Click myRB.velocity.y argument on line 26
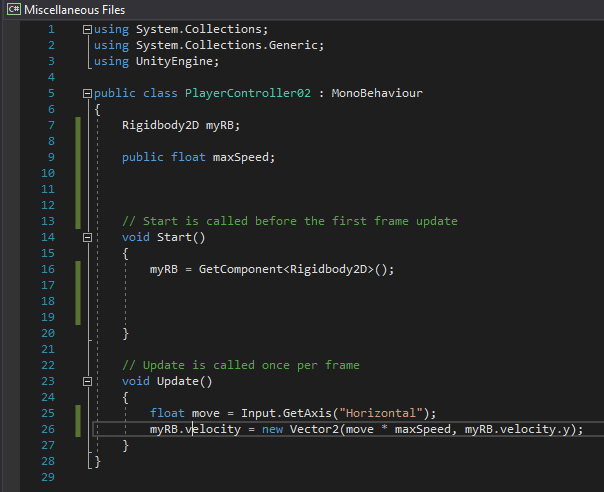604x492 pixels. pos(517,429)
